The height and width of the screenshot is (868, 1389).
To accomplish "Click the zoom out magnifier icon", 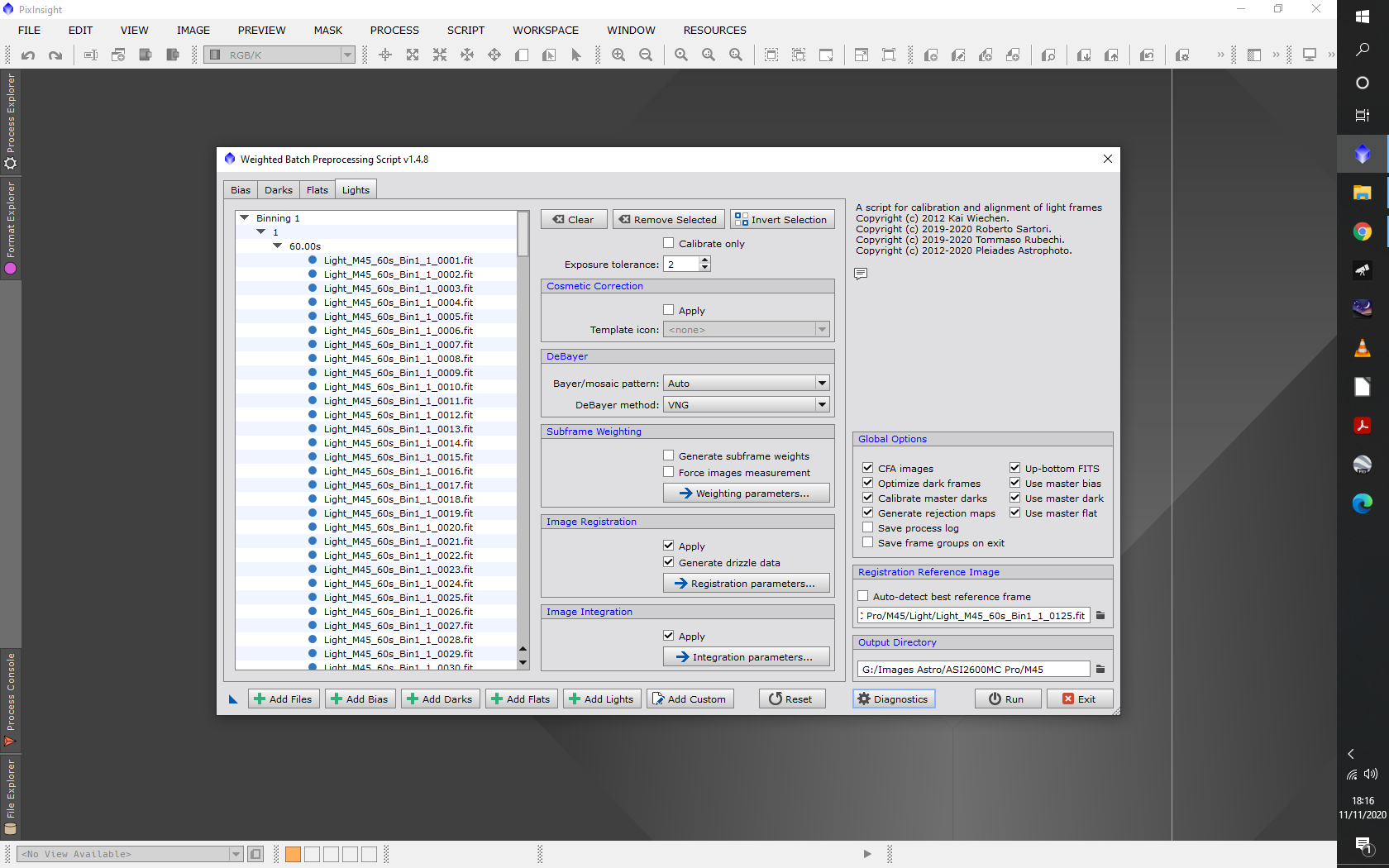I will coord(646,55).
